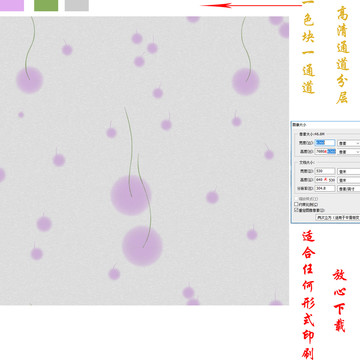Select the purple color block swatch

click(x=12, y=5)
